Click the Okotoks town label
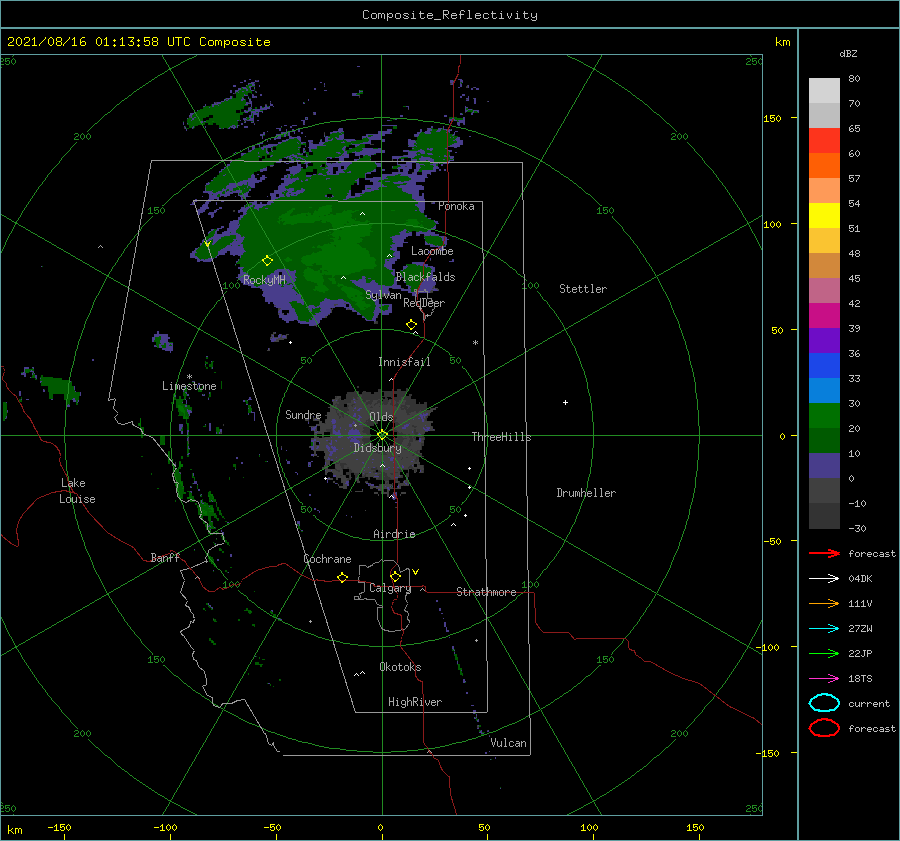Screen dimensions: 900x841 point(400,667)
